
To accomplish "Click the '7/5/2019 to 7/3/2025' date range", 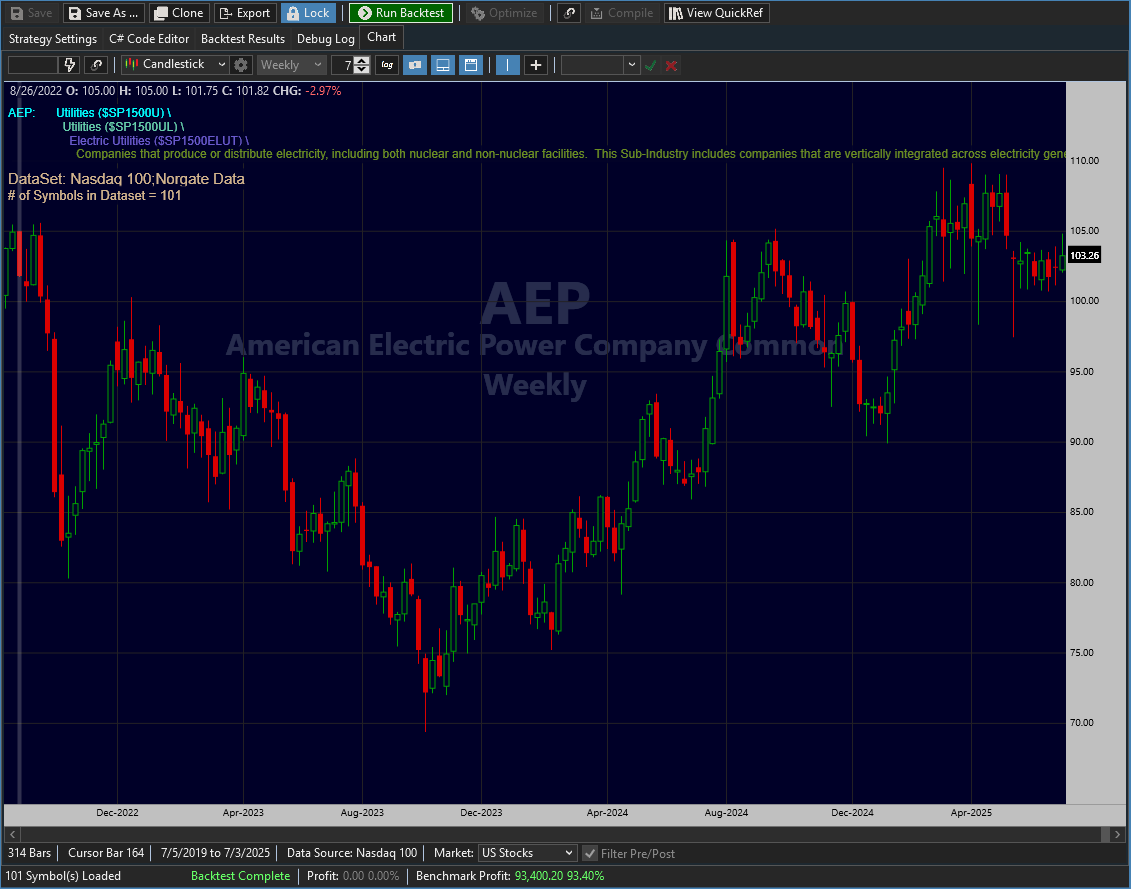I will [216, 853].
